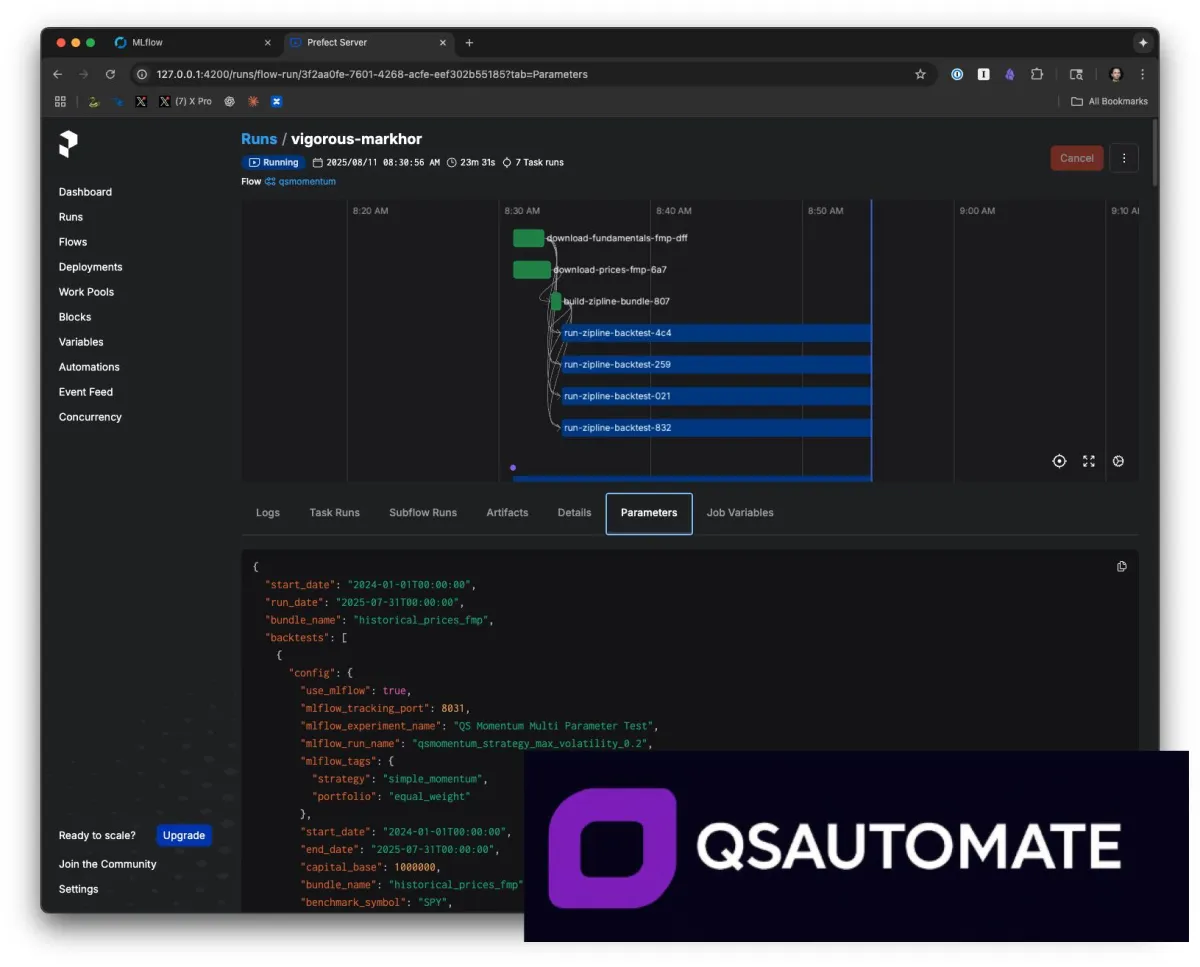Click the "run_date" parameter line
The image size is (1200, 967).
tap(364, 602)
